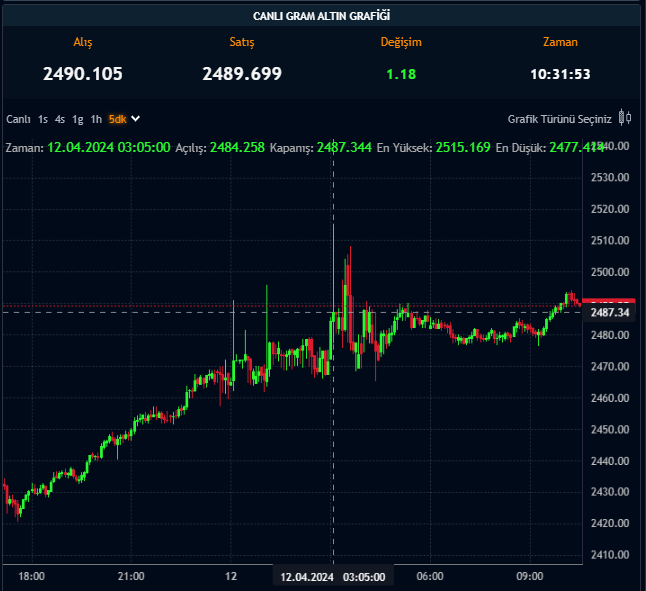Click the Canlı Gram Altın Grafiği title
646x591 pixels.
click(322, 16)
